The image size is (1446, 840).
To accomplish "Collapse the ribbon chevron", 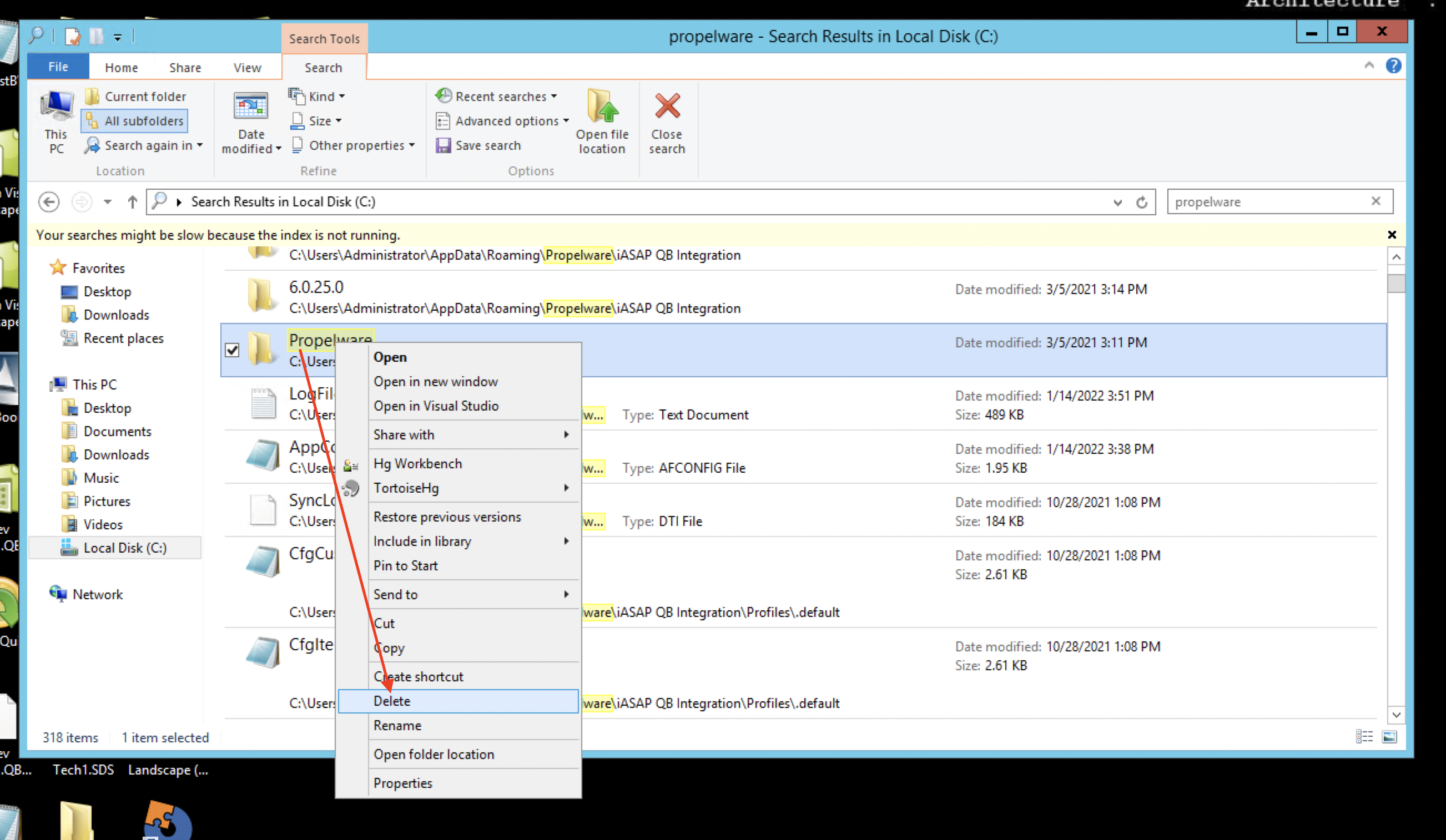I will (x=1369, y=65).
